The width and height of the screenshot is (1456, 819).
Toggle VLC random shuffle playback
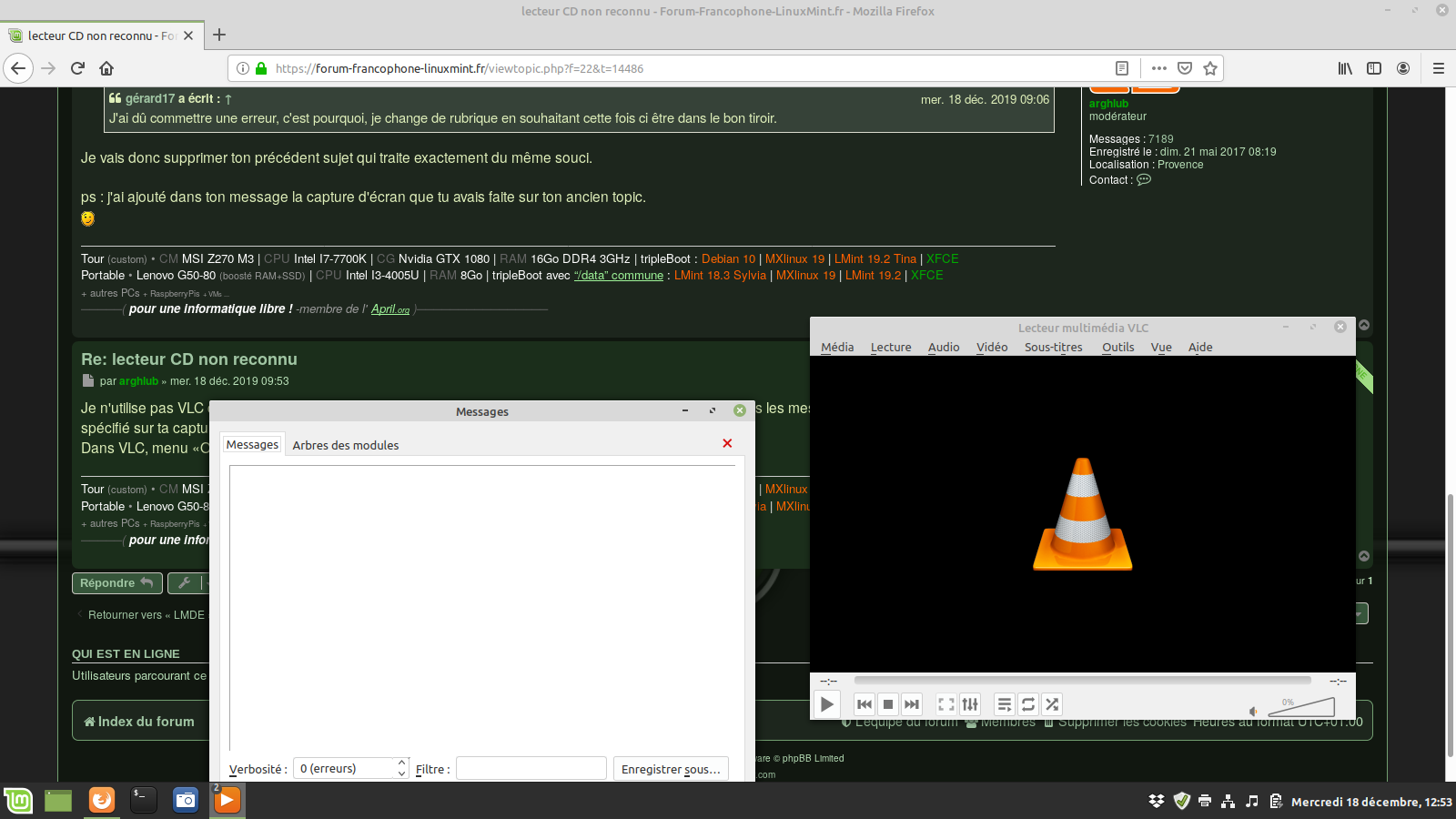tap(1052, 704)
